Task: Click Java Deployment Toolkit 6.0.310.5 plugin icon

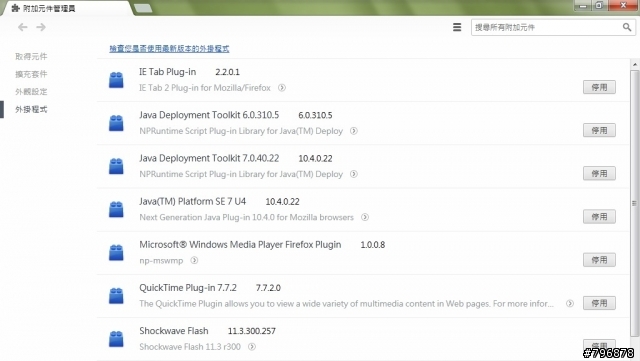Action: [116, 123]
